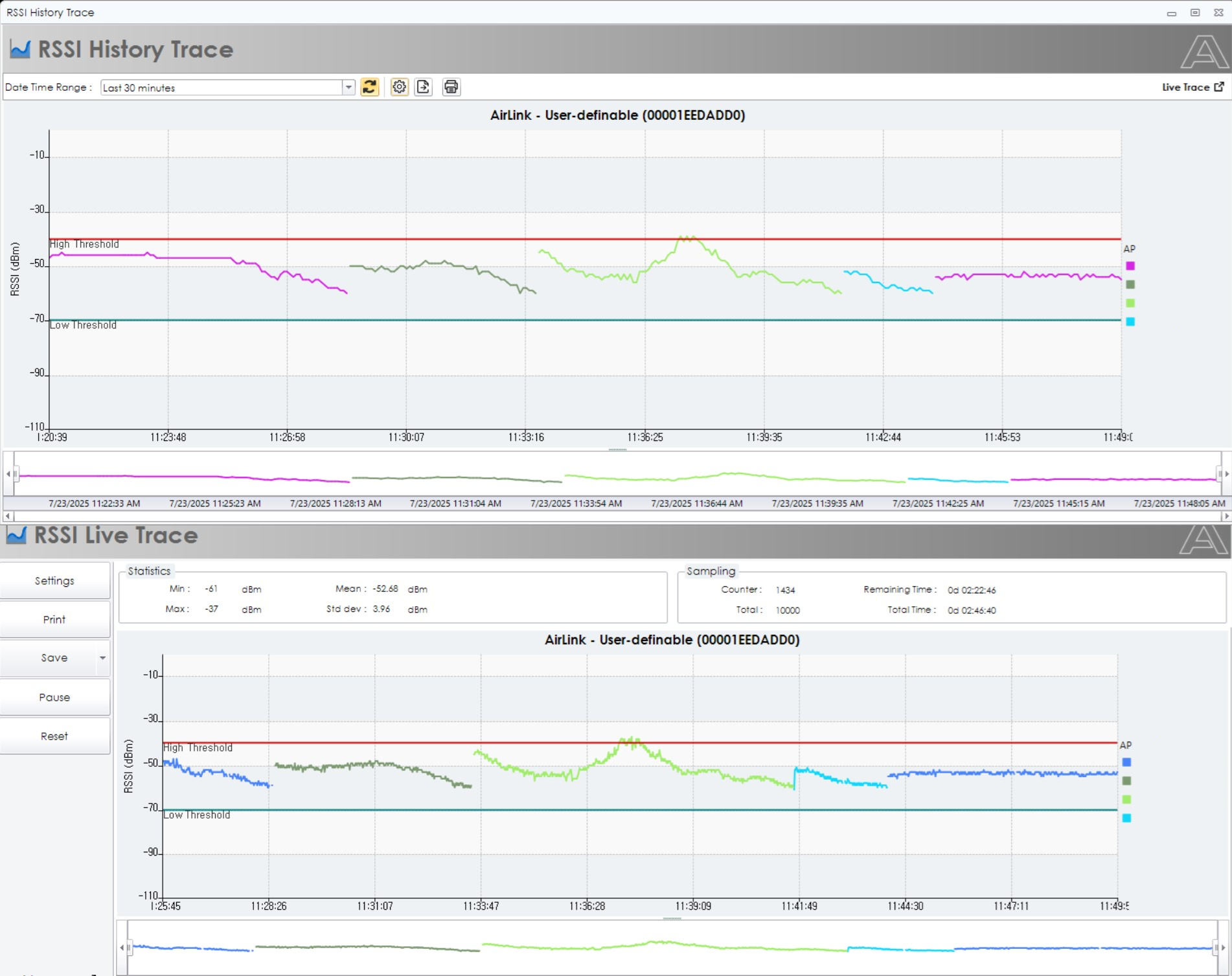
Task: Click the light green AP legend swatch in Live Trace chart
Action: pos(1126,799)
